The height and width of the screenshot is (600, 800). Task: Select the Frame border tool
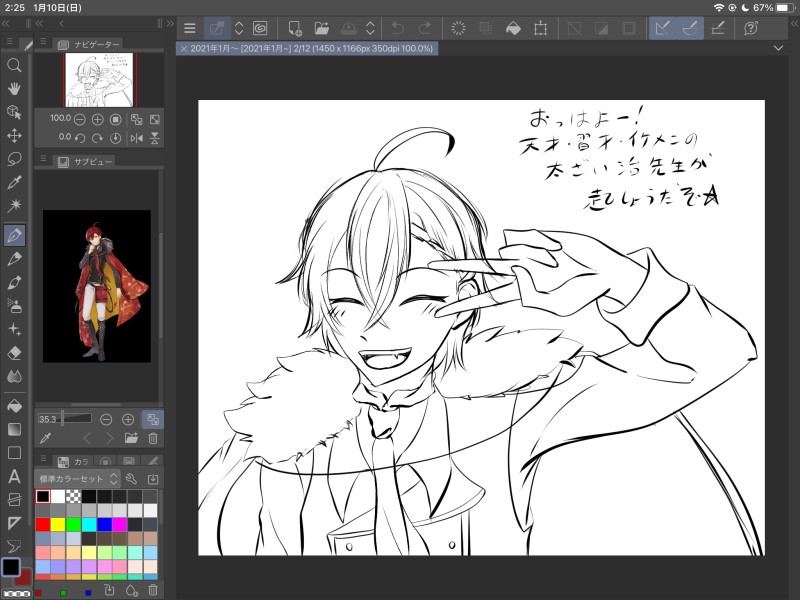[14, 500]
